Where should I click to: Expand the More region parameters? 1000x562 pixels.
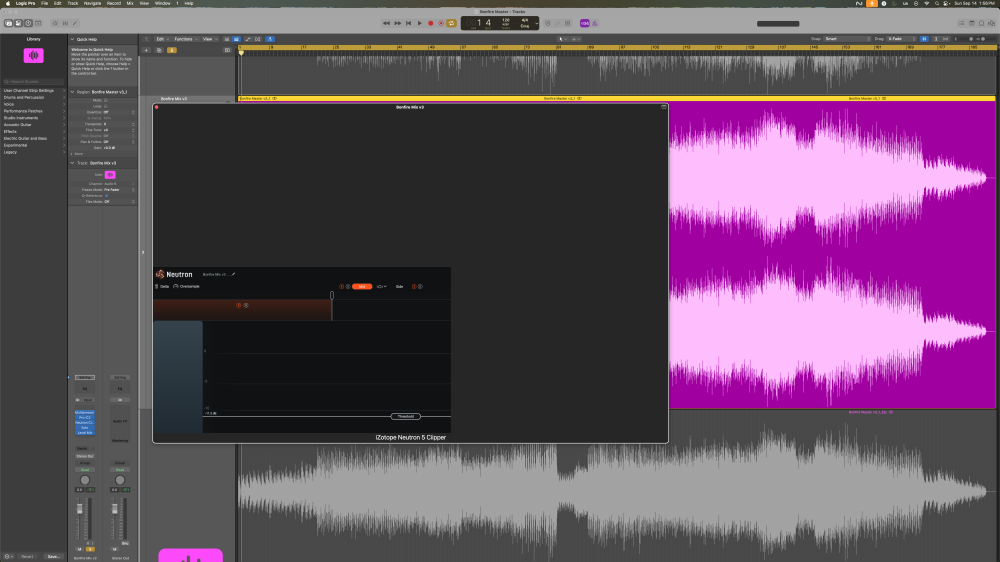click(x=72, y=154)
